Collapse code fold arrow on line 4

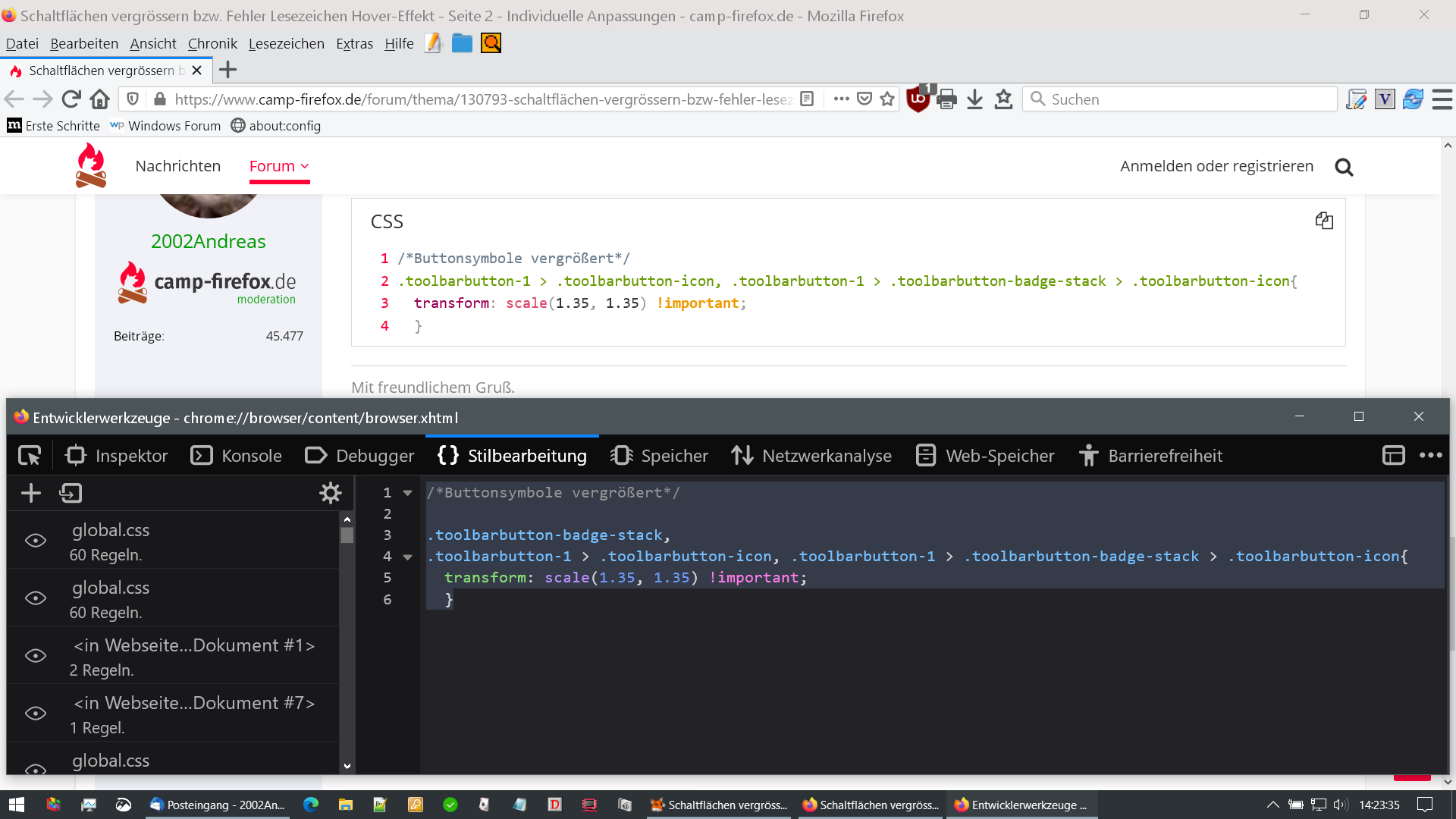pos(407,557)
